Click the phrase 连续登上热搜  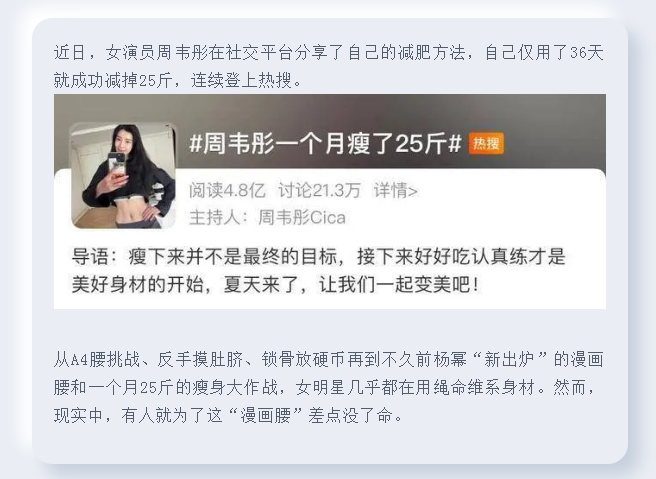(x=241, y=80)
